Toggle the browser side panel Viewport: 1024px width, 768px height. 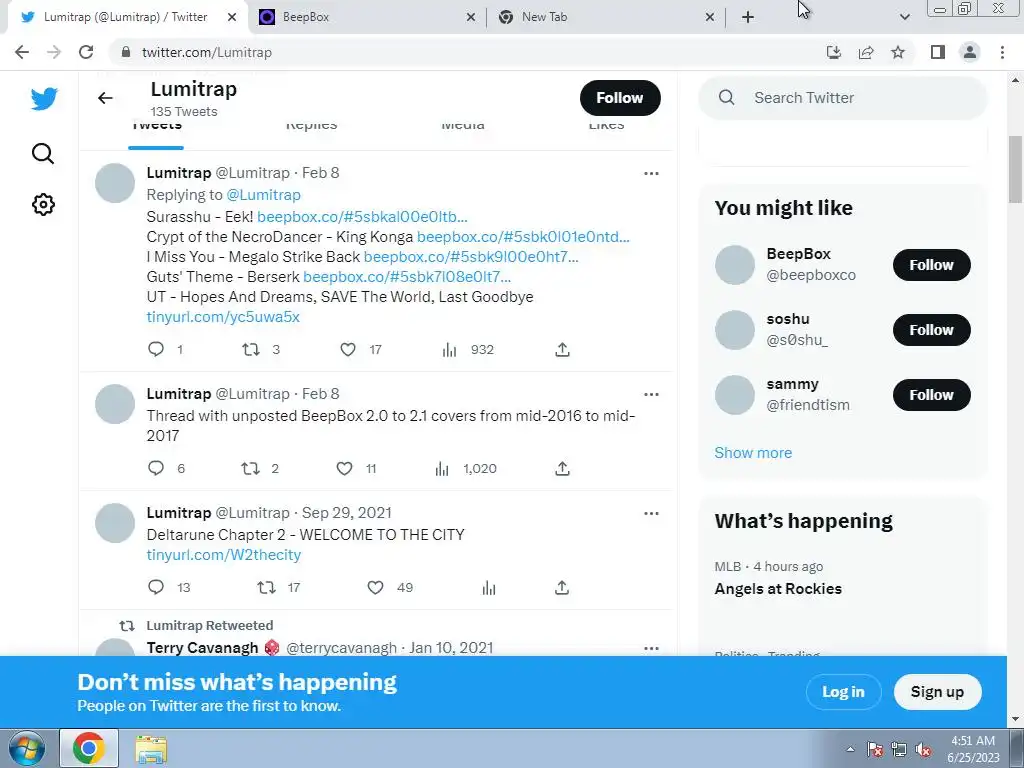coord(938,52)
